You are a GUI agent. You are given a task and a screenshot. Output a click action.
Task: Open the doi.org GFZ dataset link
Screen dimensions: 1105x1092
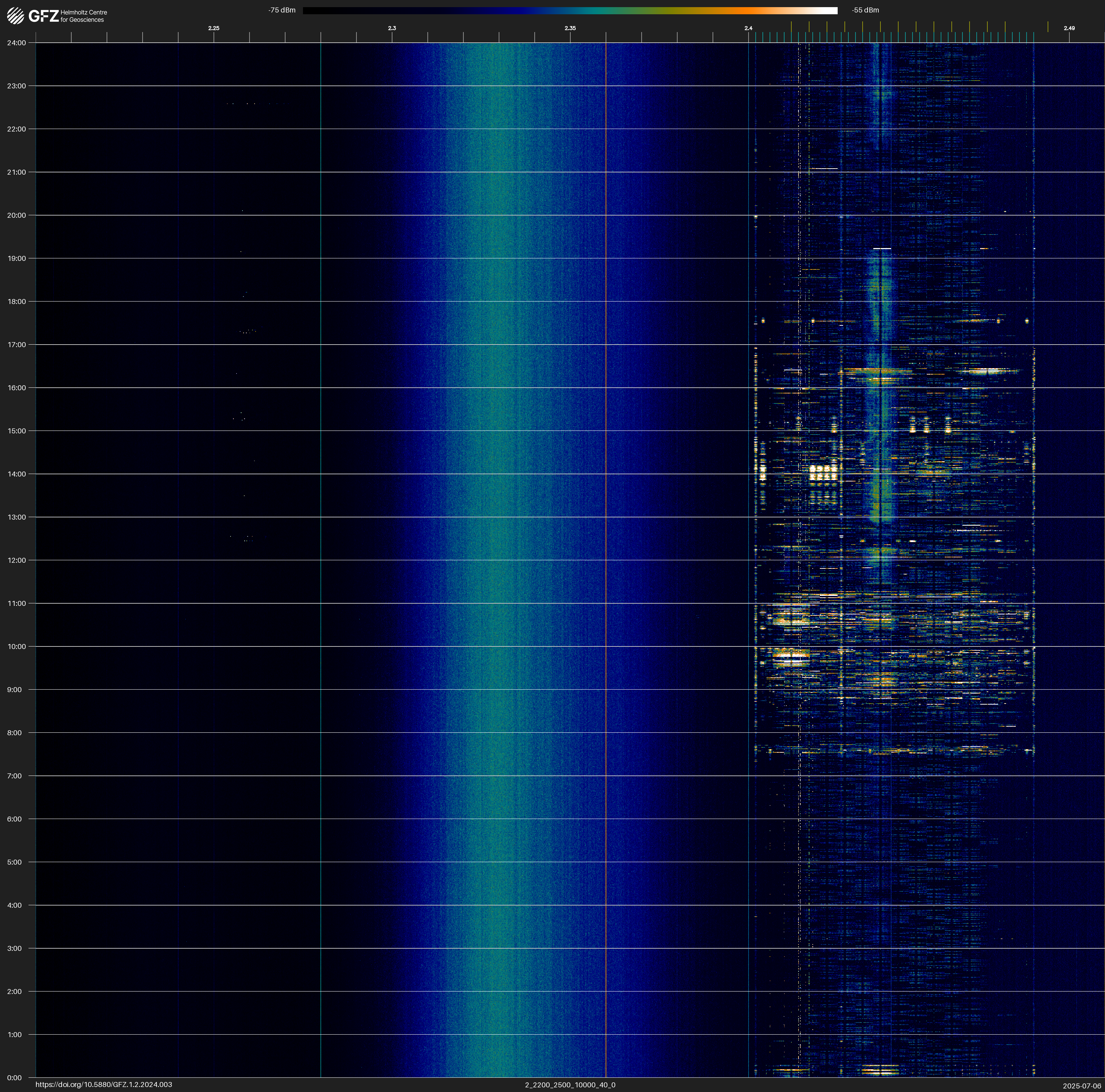[x=103, y=1085]
